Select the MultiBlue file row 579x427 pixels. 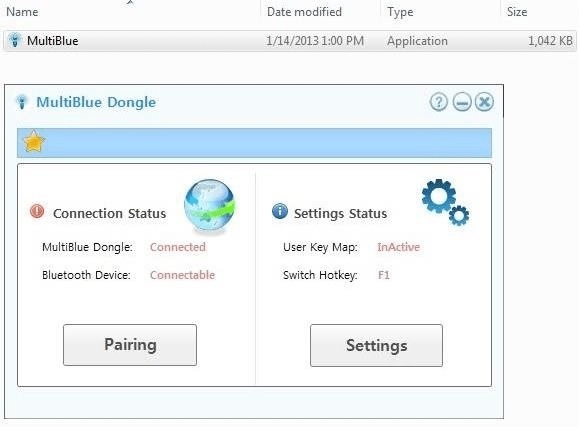(x=290, y=41)
